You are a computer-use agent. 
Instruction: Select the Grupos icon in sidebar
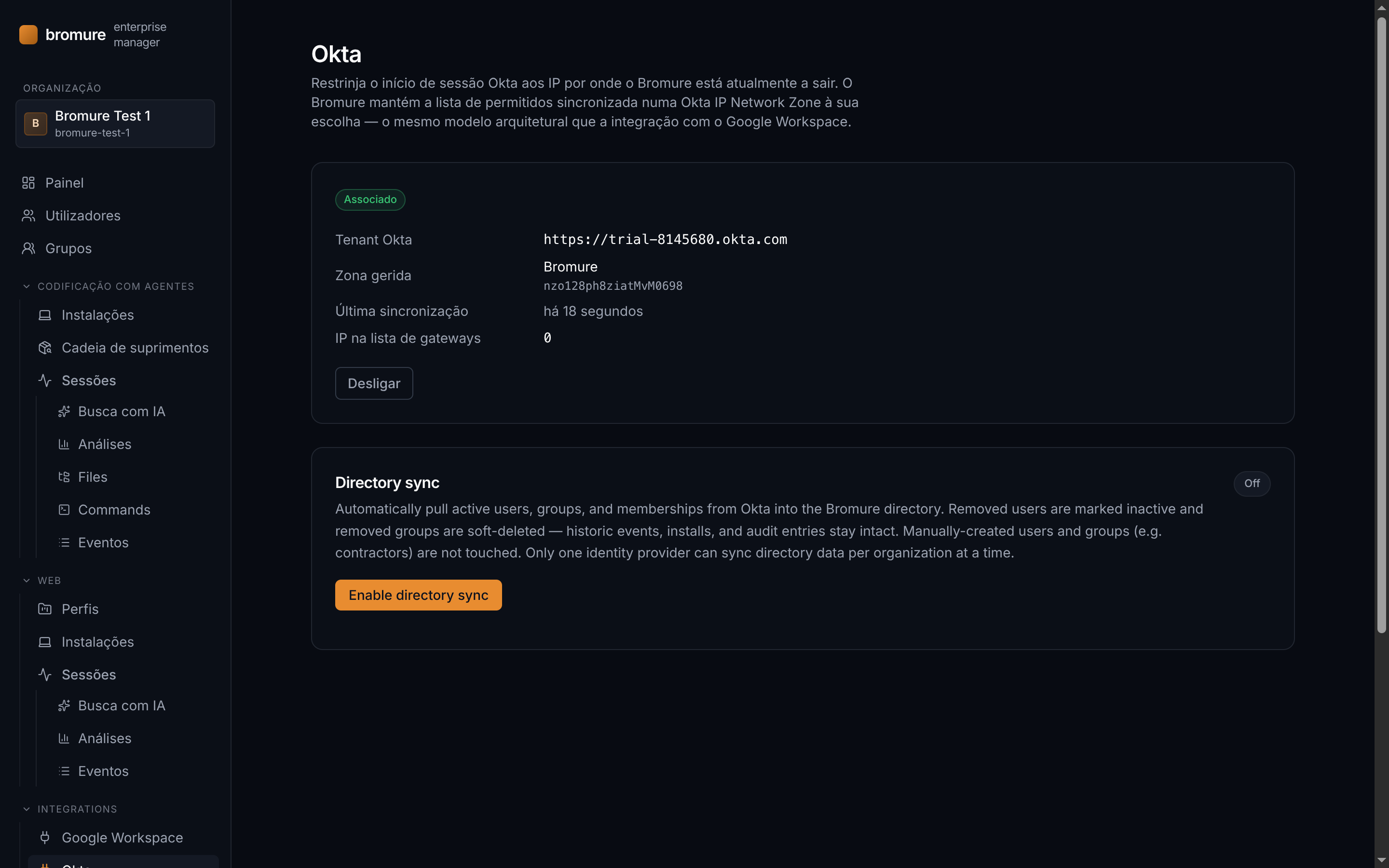pos(28,248)
